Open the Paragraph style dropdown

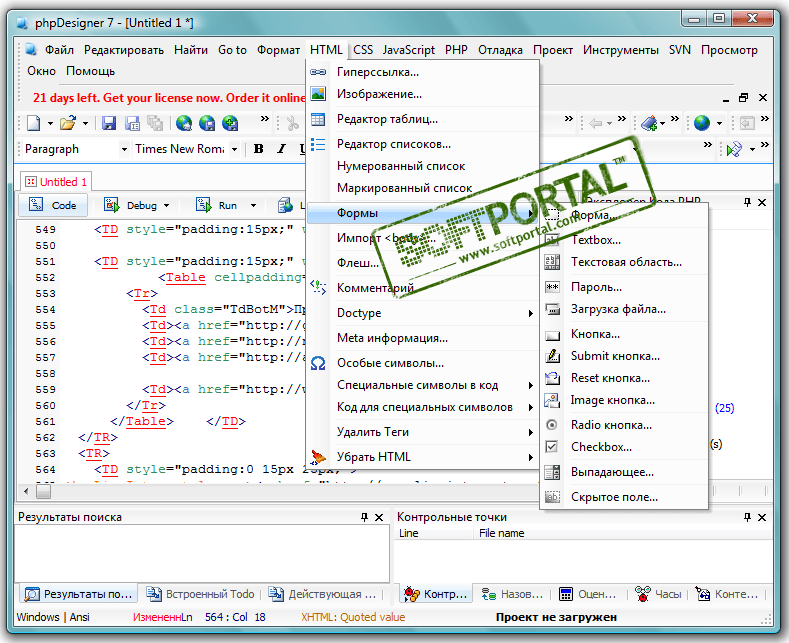tap(124, 149)
